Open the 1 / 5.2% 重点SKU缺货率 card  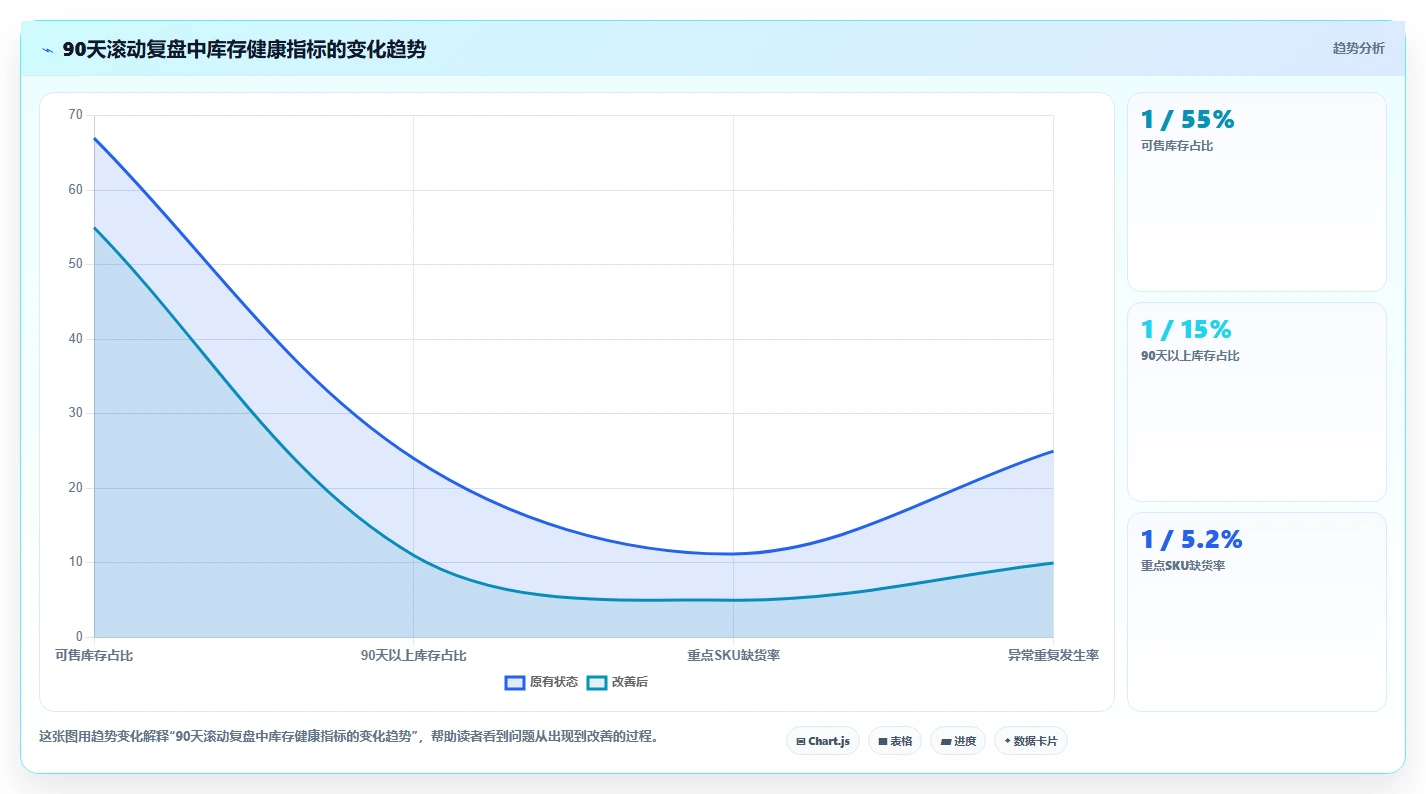pos(1256,612)
